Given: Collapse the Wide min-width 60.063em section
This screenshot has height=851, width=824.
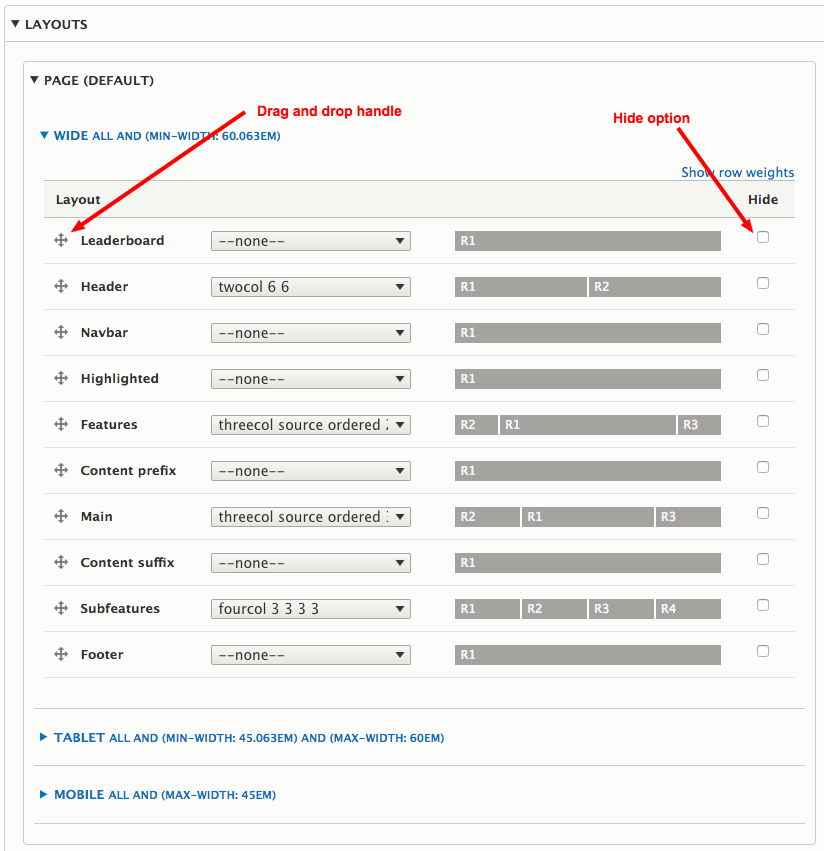Looking at the screenshot, I should (71, 135).
